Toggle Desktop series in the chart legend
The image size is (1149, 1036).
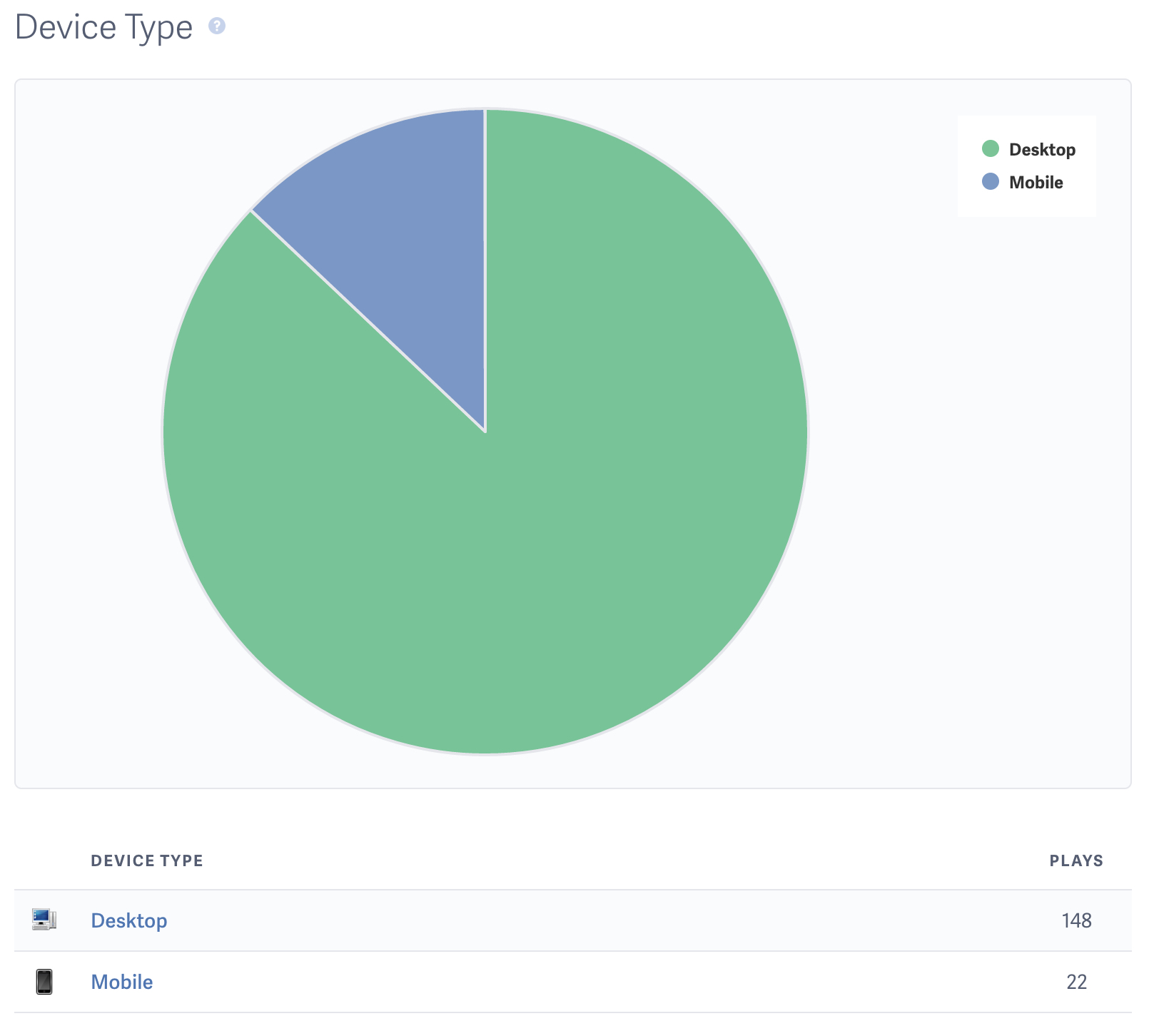click(1028, 149)
